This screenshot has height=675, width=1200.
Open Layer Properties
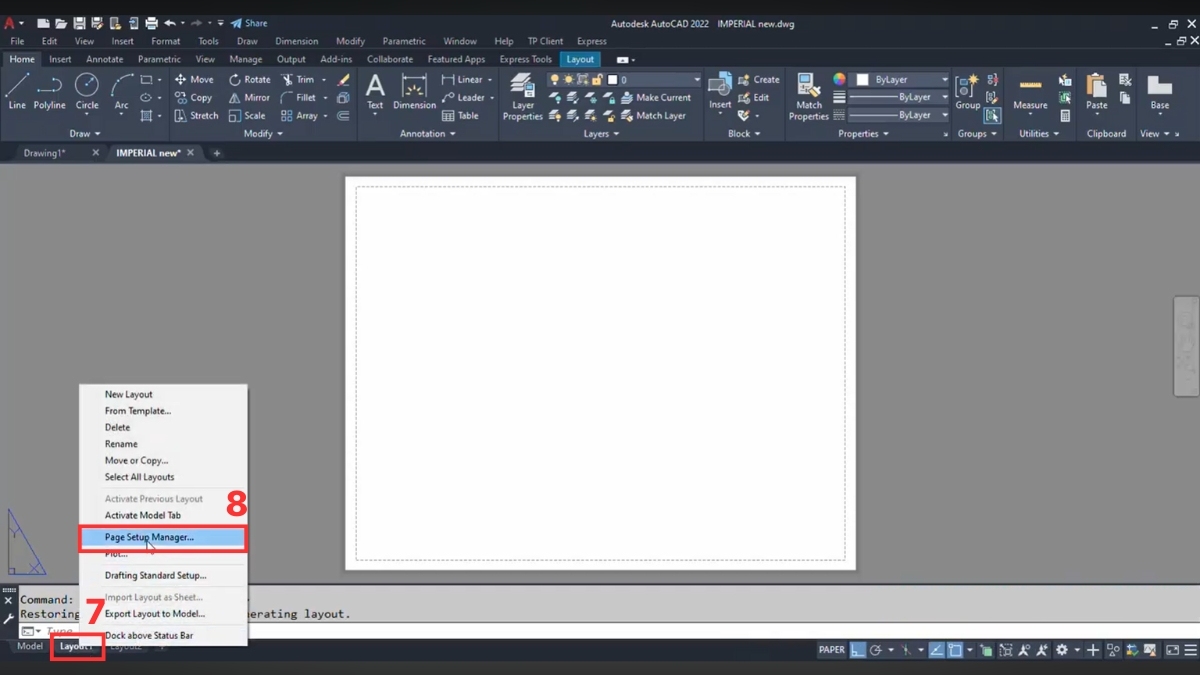pos(522,96)
